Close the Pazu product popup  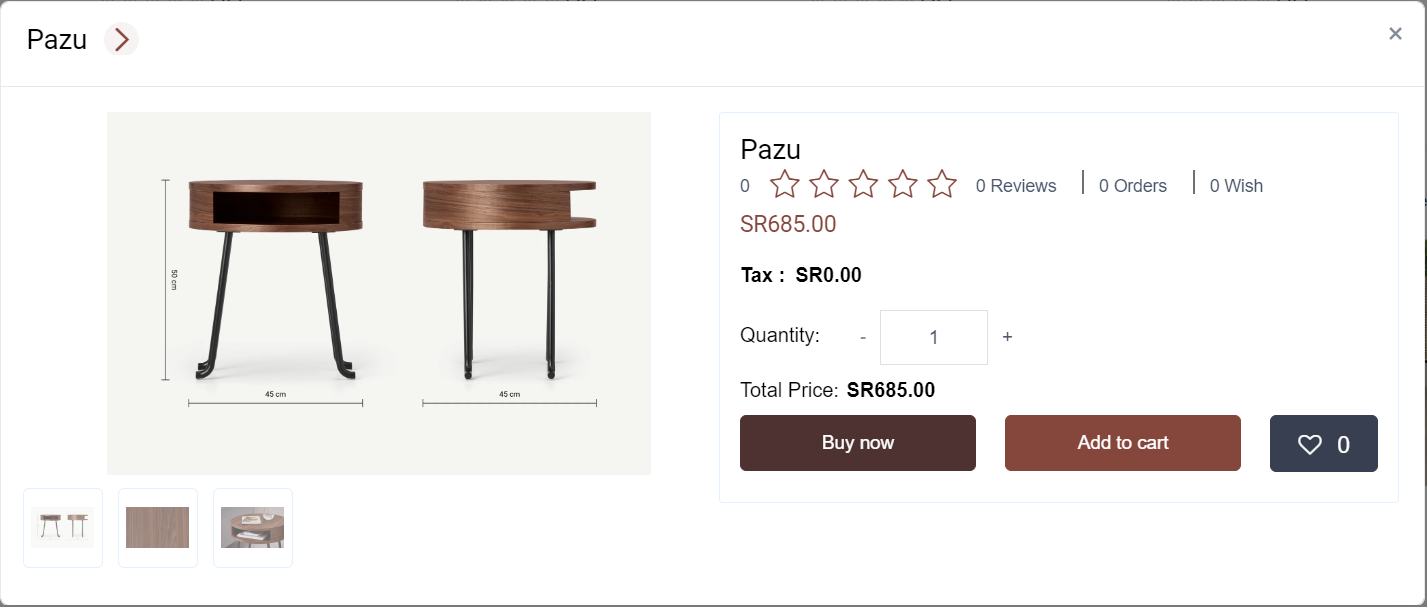tap(1395, 34)
